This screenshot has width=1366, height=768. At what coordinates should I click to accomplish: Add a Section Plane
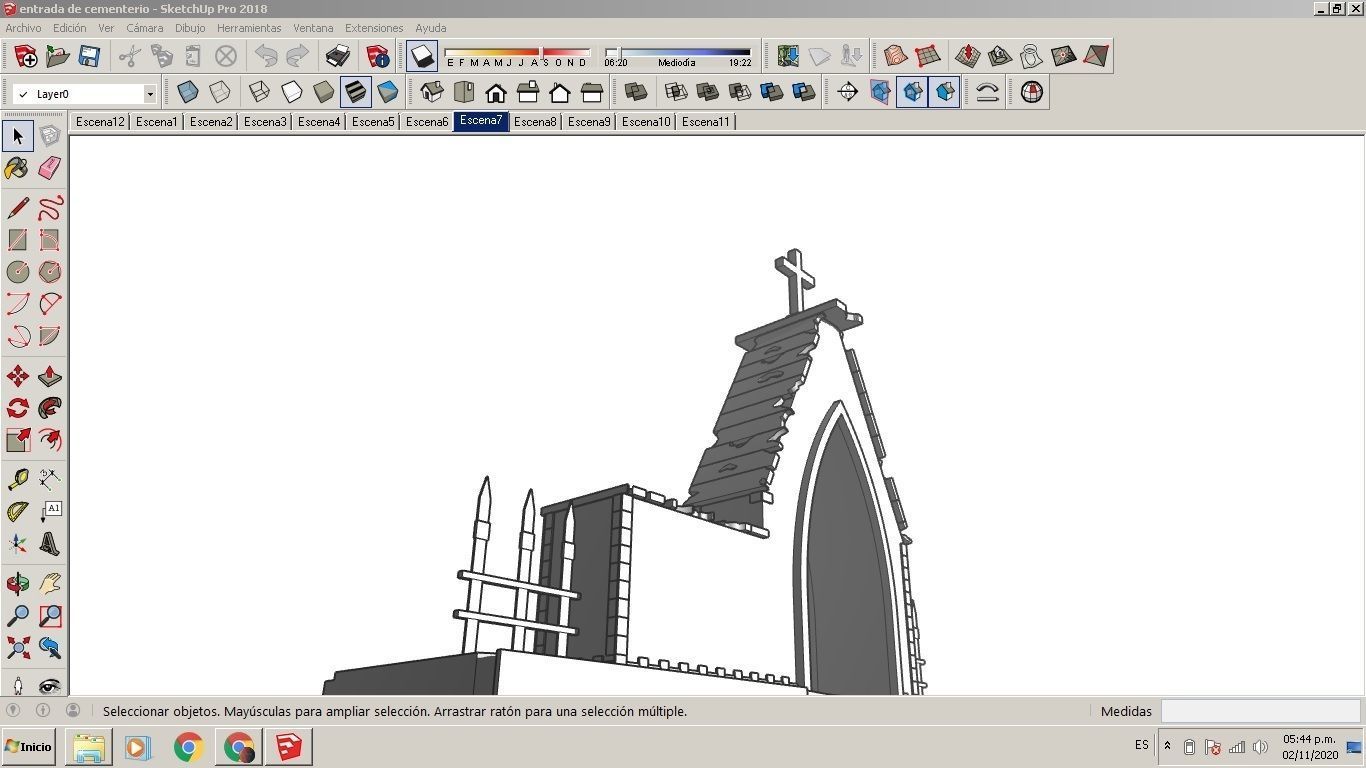pos(848,92)
